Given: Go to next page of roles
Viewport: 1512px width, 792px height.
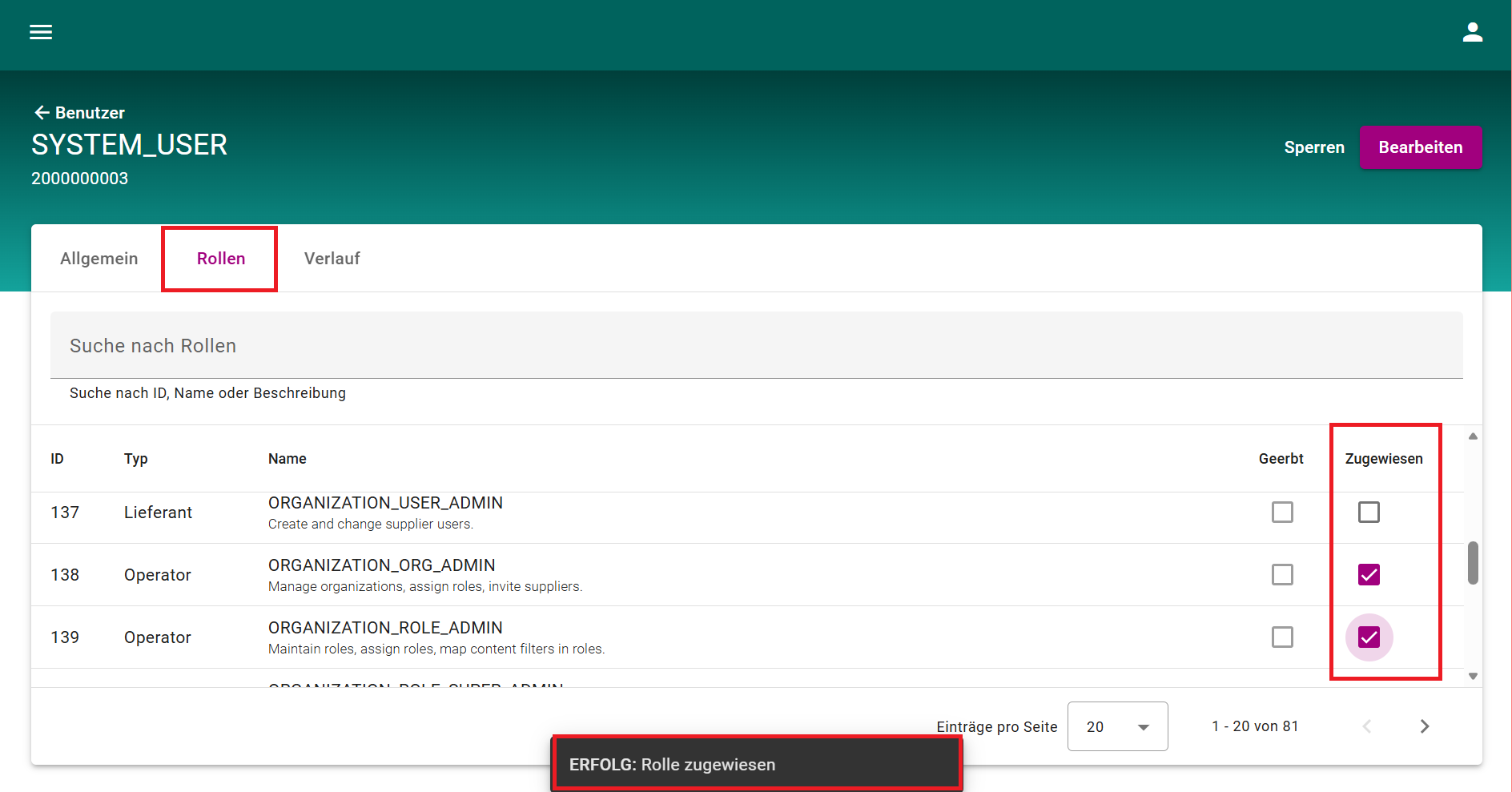Looking at the screenshot, I should tap(1424, 726).
